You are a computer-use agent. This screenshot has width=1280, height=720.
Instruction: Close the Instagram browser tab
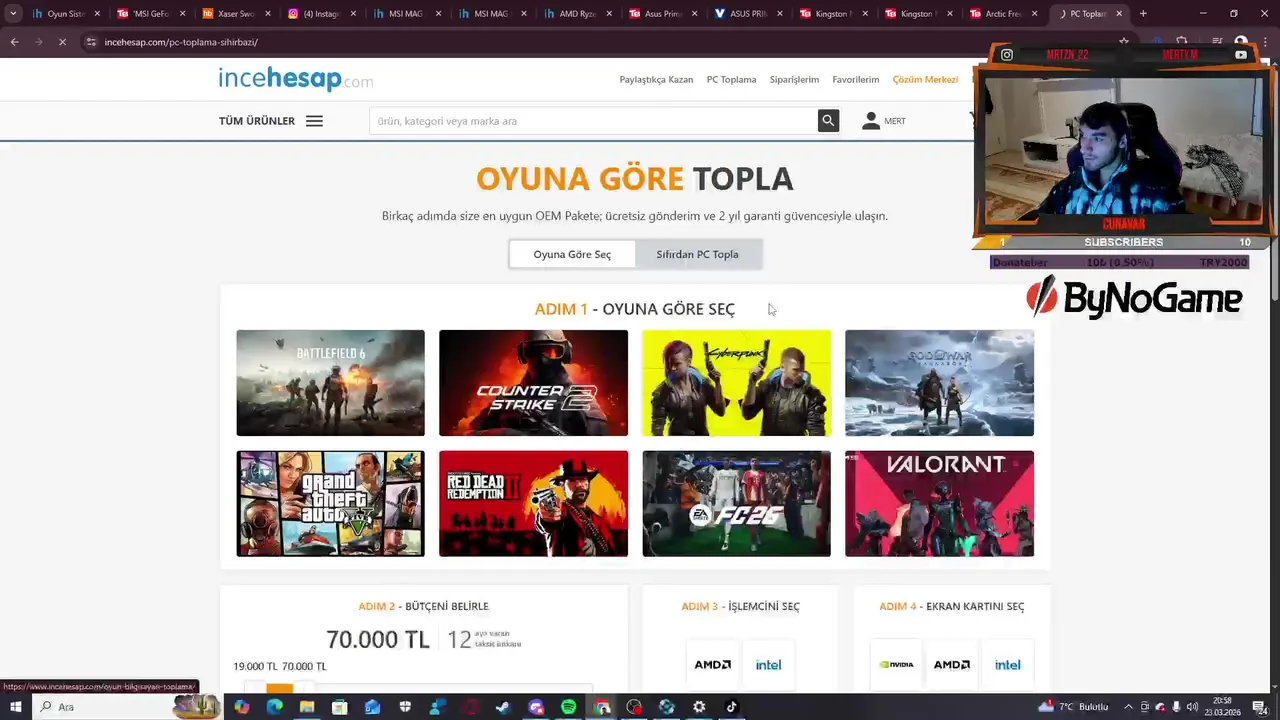click(x=353, y=14)
